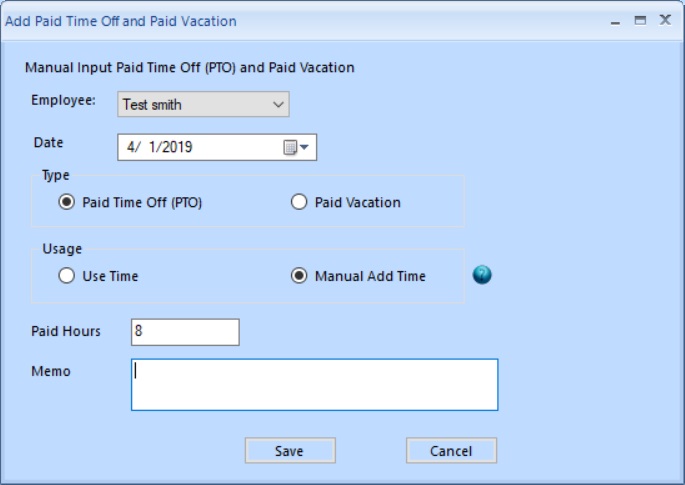Click the year 2019 in the Date field
Image resolution: width=685 pixels, height=485 pixels.
[175, 147]
